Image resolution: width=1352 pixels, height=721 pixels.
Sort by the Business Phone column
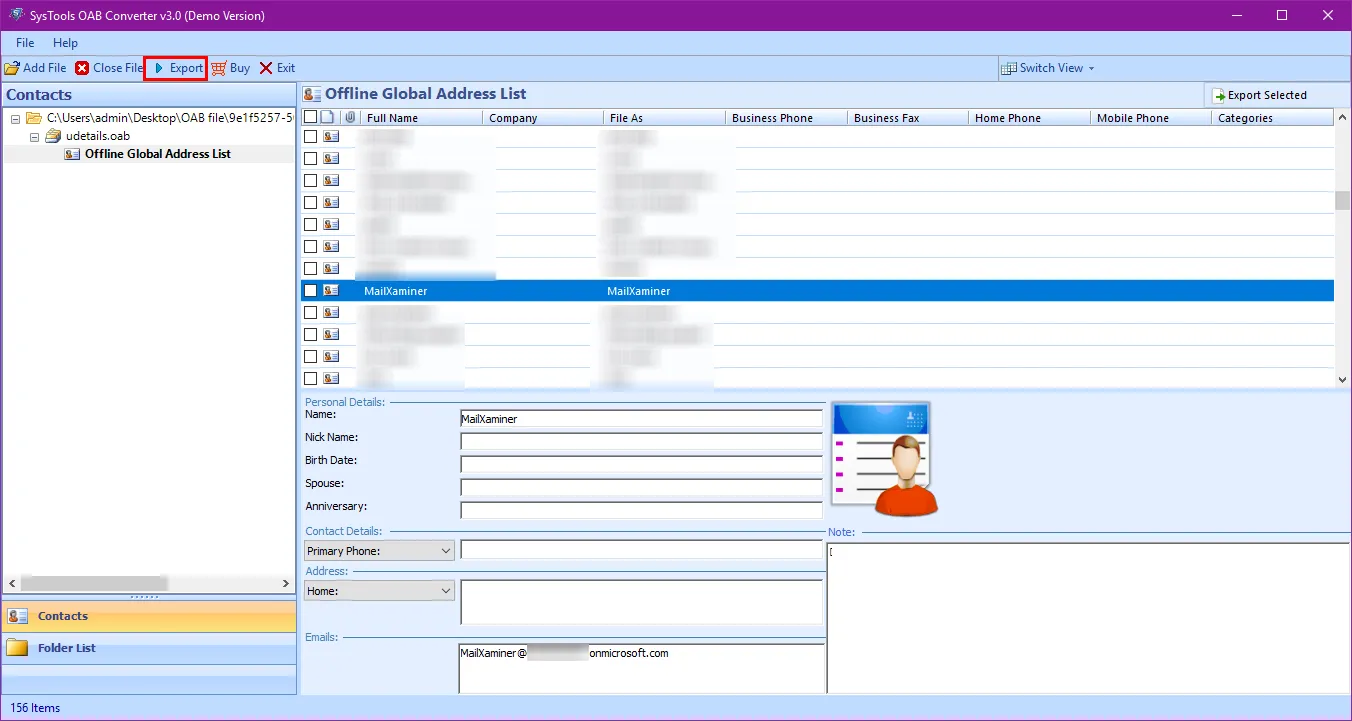point(786,118)
